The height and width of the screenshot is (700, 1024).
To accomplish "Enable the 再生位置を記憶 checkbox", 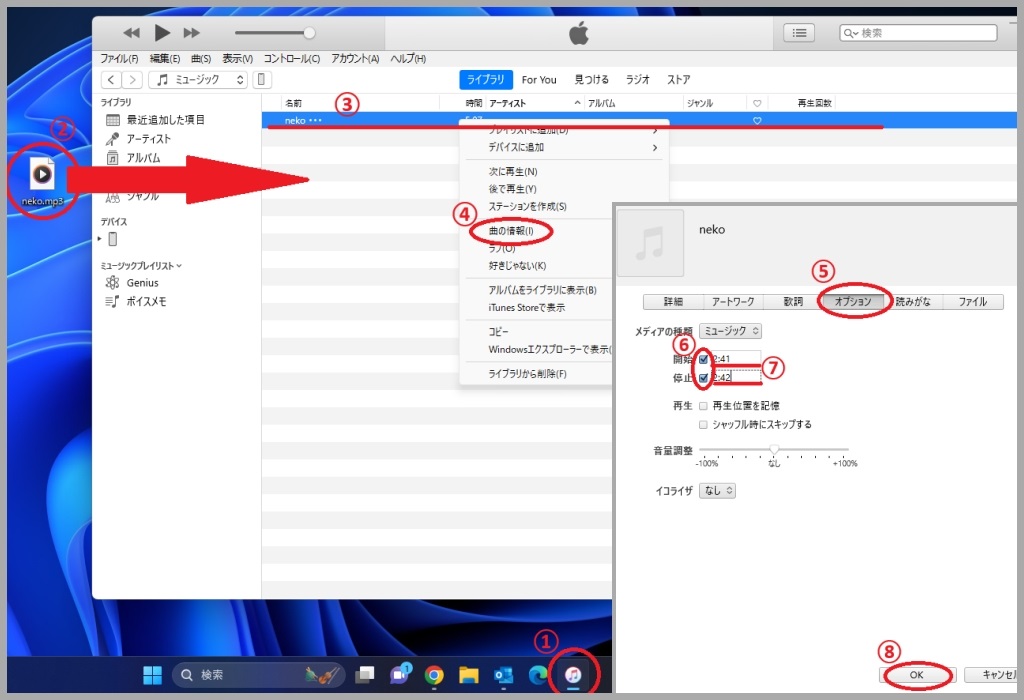I will [703, 406].
